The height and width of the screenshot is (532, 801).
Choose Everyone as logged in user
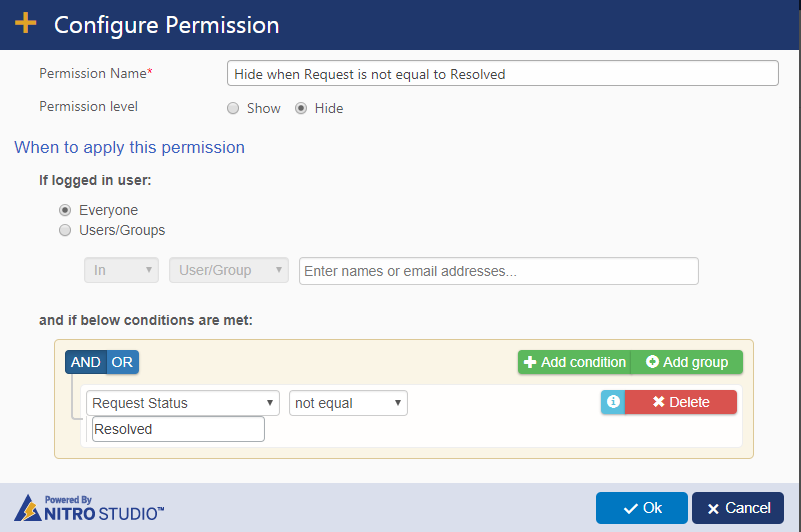click(65, 210)
